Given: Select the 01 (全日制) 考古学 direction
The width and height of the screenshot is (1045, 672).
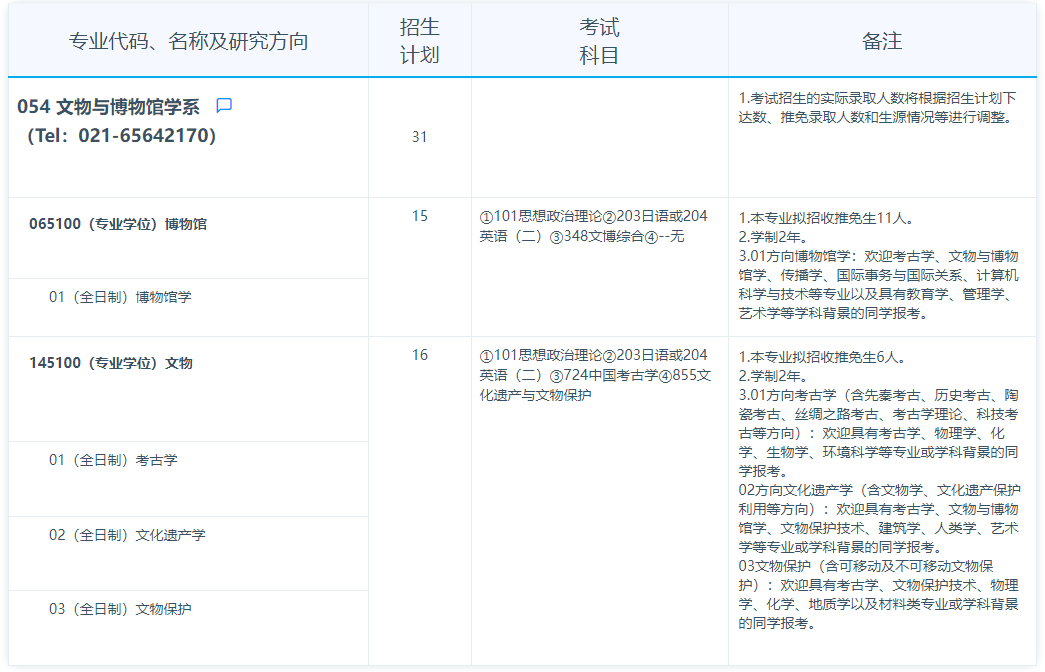Looking at the screenshot, I should click(x=113, y=460).
